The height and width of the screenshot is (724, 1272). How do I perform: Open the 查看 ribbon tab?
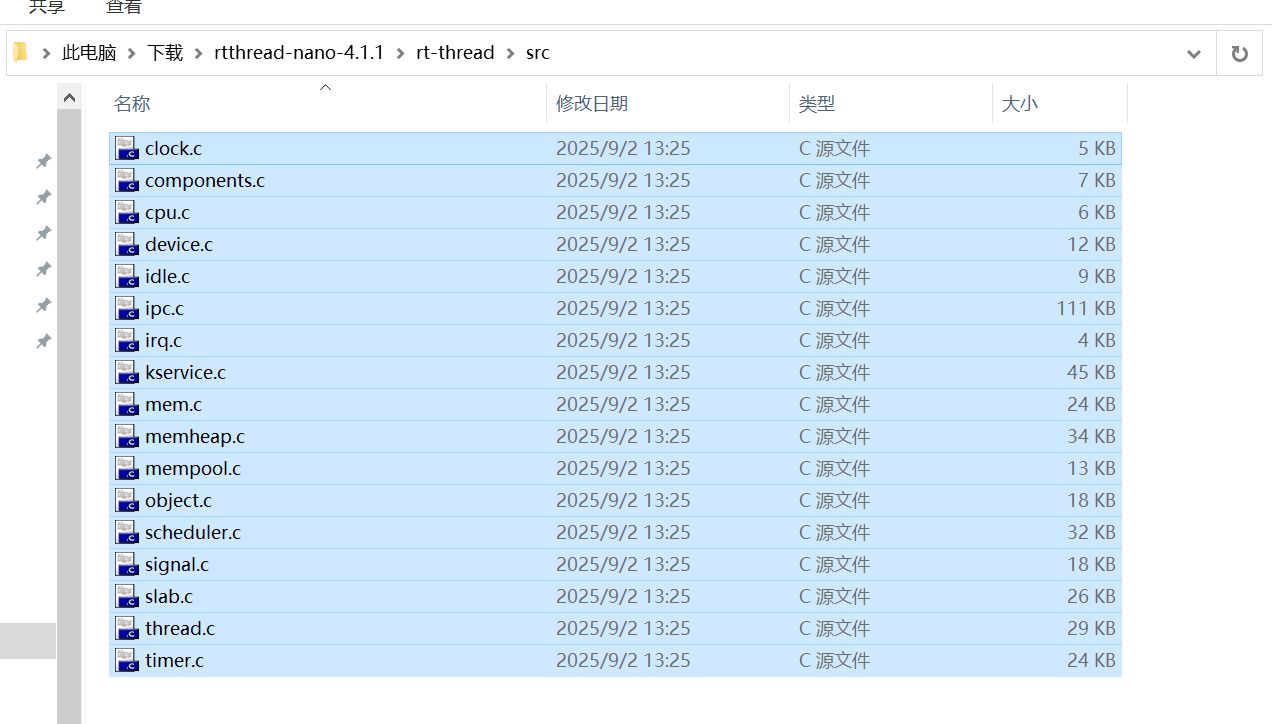pyautogui.click(x=124, y=8)
